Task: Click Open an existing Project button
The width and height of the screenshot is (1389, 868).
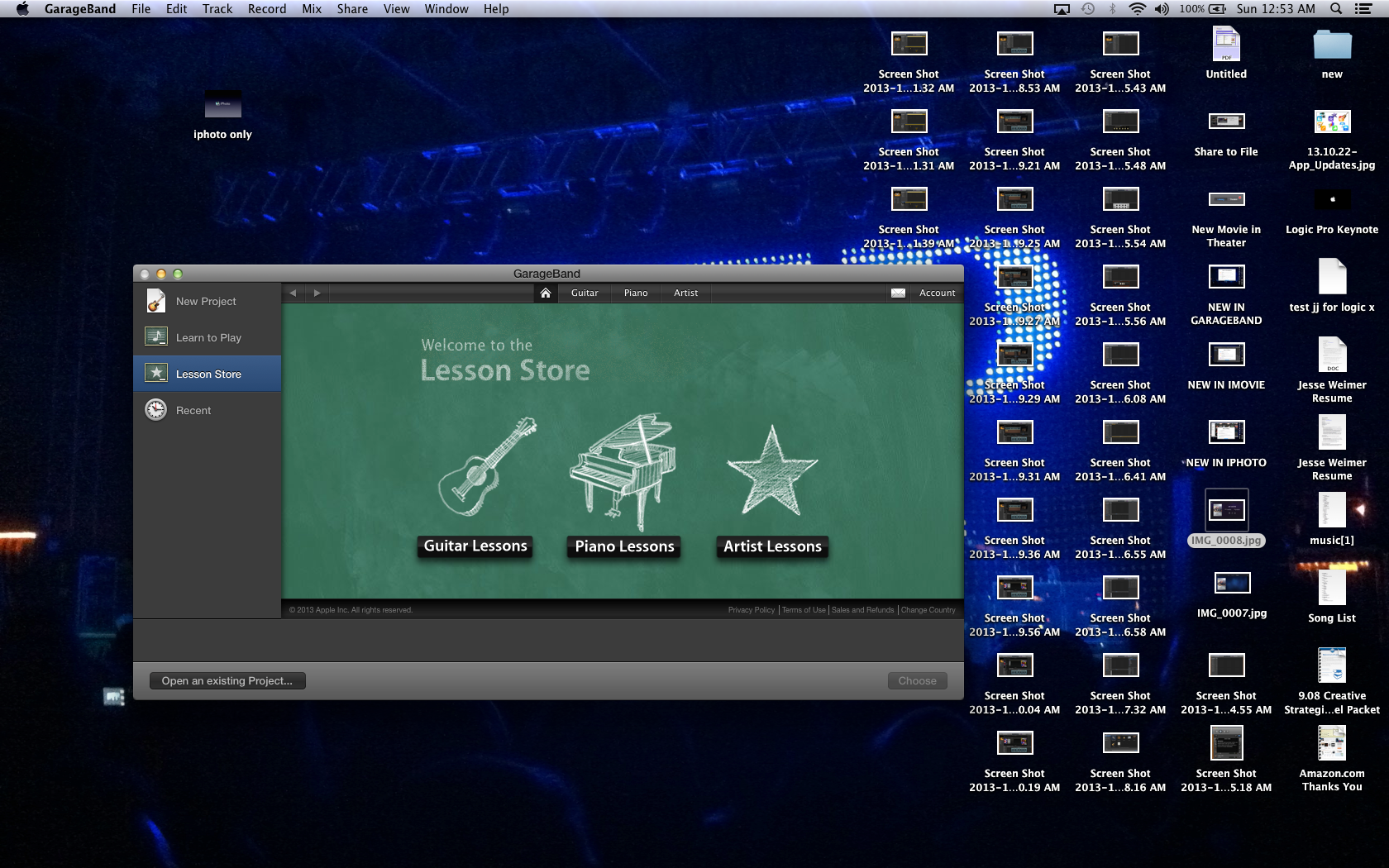Action: point(227,681)
